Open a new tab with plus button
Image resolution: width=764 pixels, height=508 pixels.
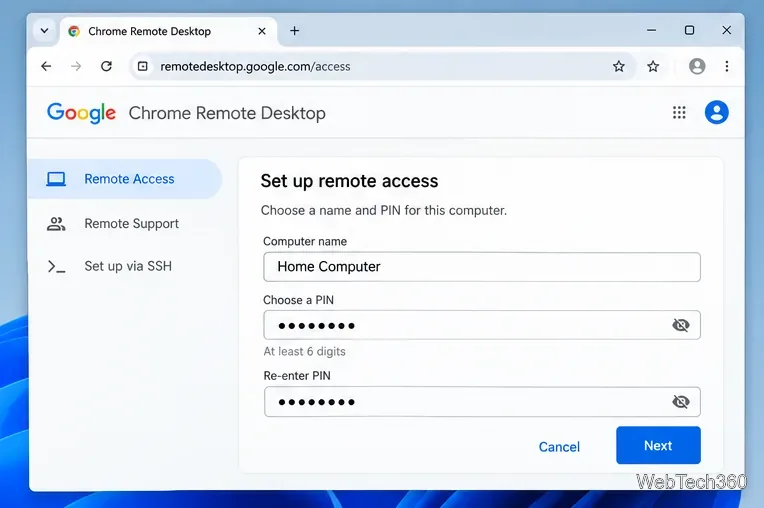click(294, 31)
